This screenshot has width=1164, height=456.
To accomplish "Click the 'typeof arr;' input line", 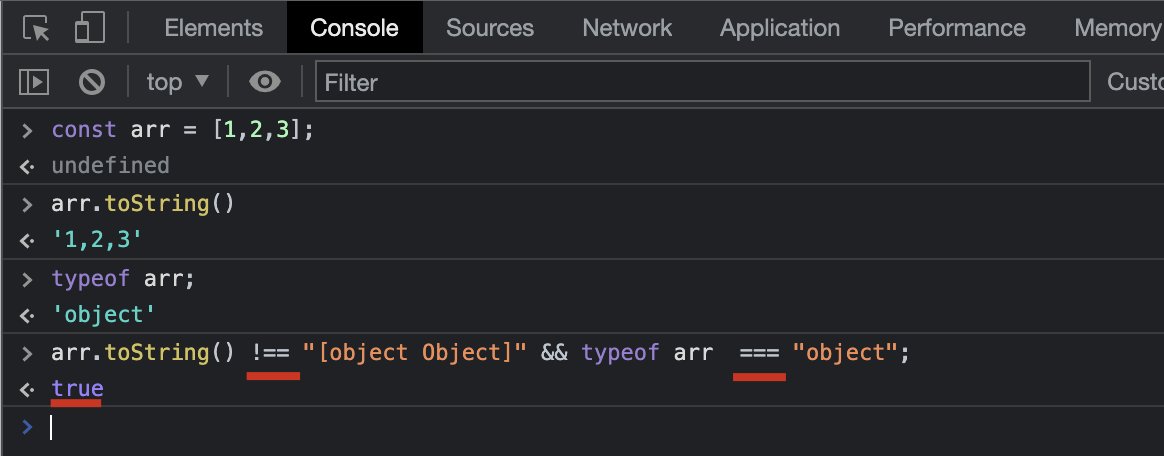I will tap(122, 279).
